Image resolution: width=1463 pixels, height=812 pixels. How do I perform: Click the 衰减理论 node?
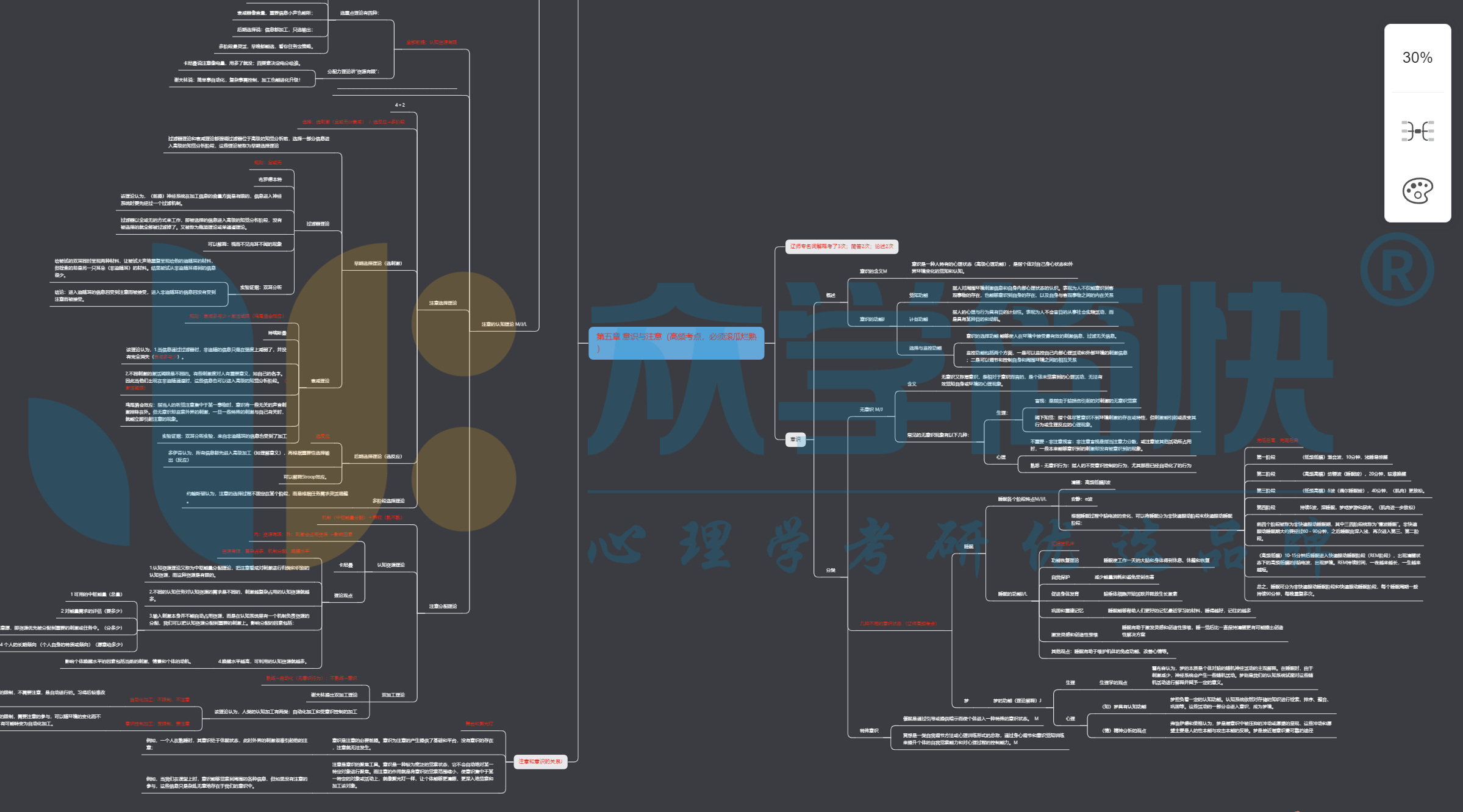click(320, 381)
